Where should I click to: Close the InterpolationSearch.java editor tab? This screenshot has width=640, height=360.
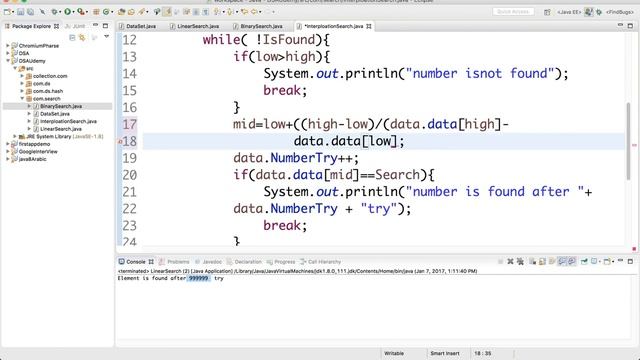click(x=369, y=26)
